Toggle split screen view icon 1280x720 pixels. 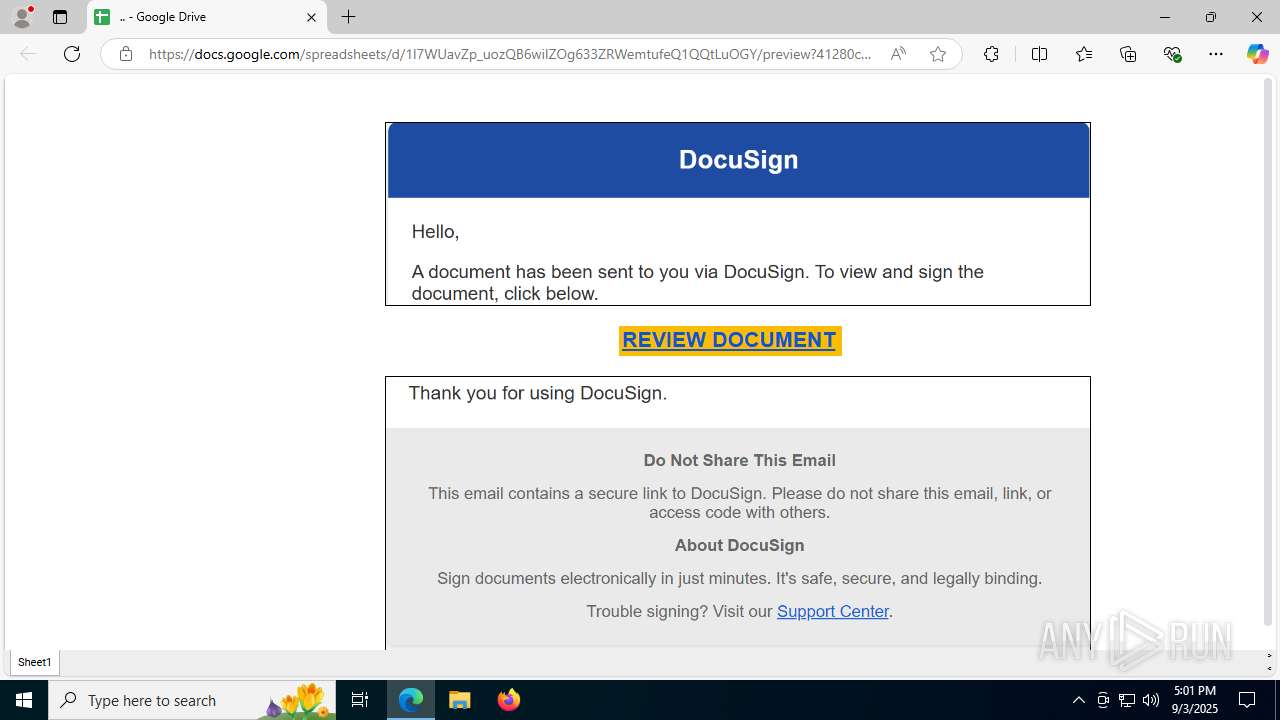(x=1039, y=54)
